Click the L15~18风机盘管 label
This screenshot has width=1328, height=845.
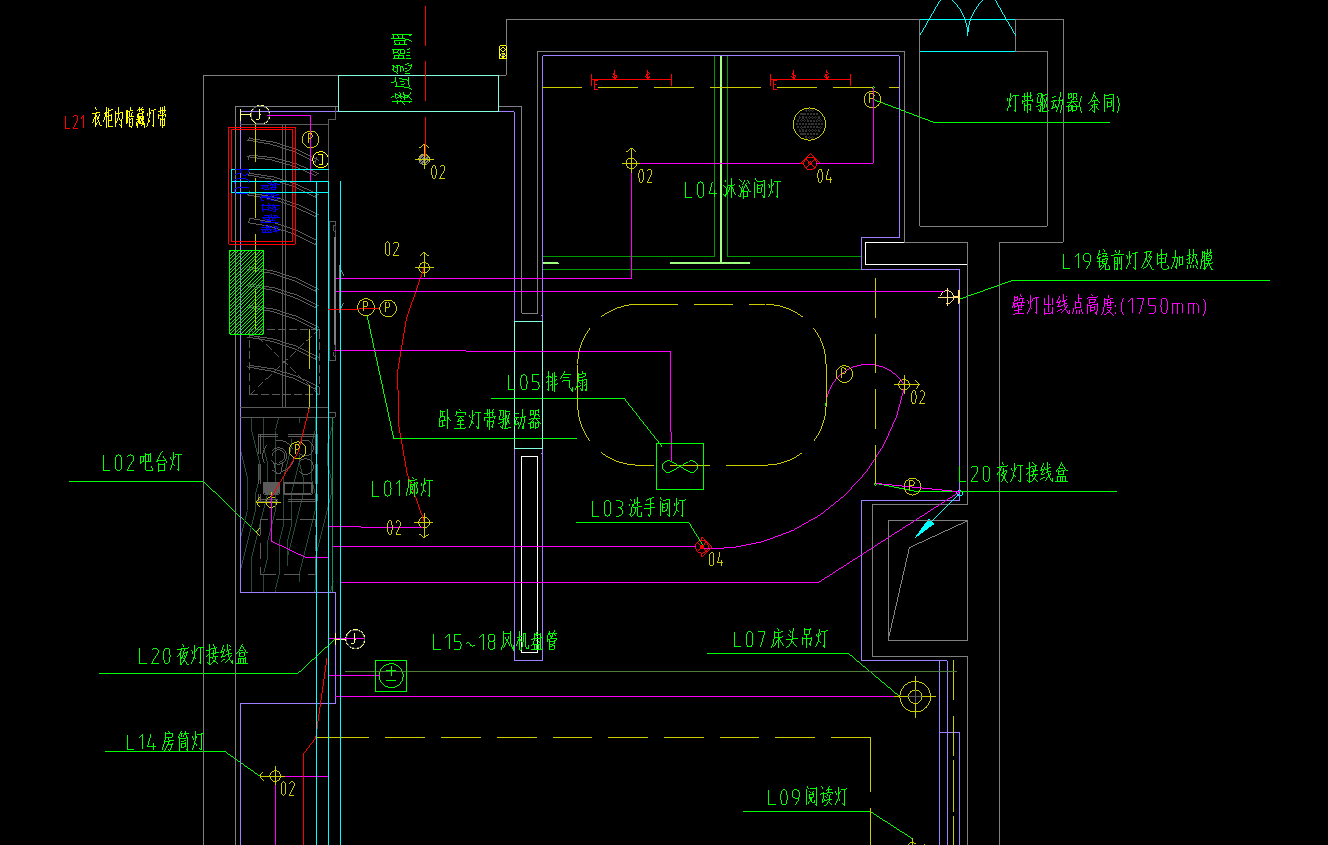[x=495, y=643]
